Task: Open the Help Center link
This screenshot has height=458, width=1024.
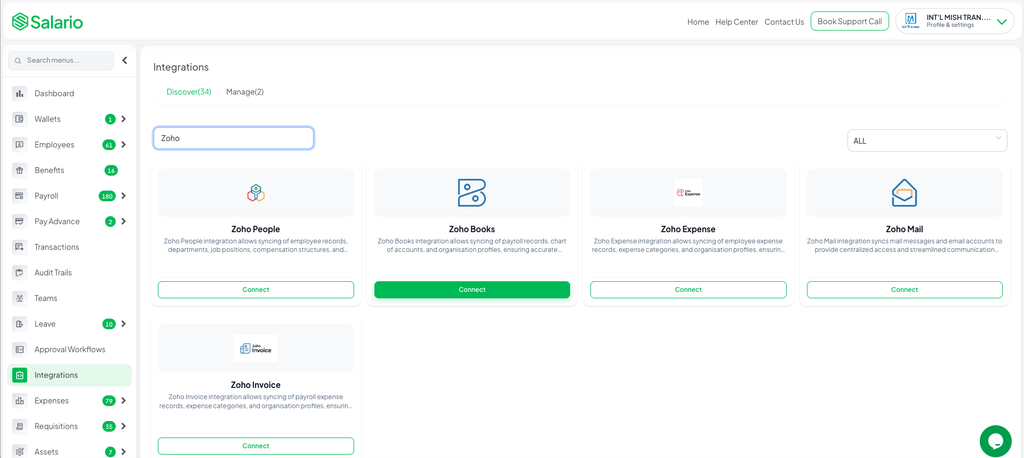Action: [737, 22]
